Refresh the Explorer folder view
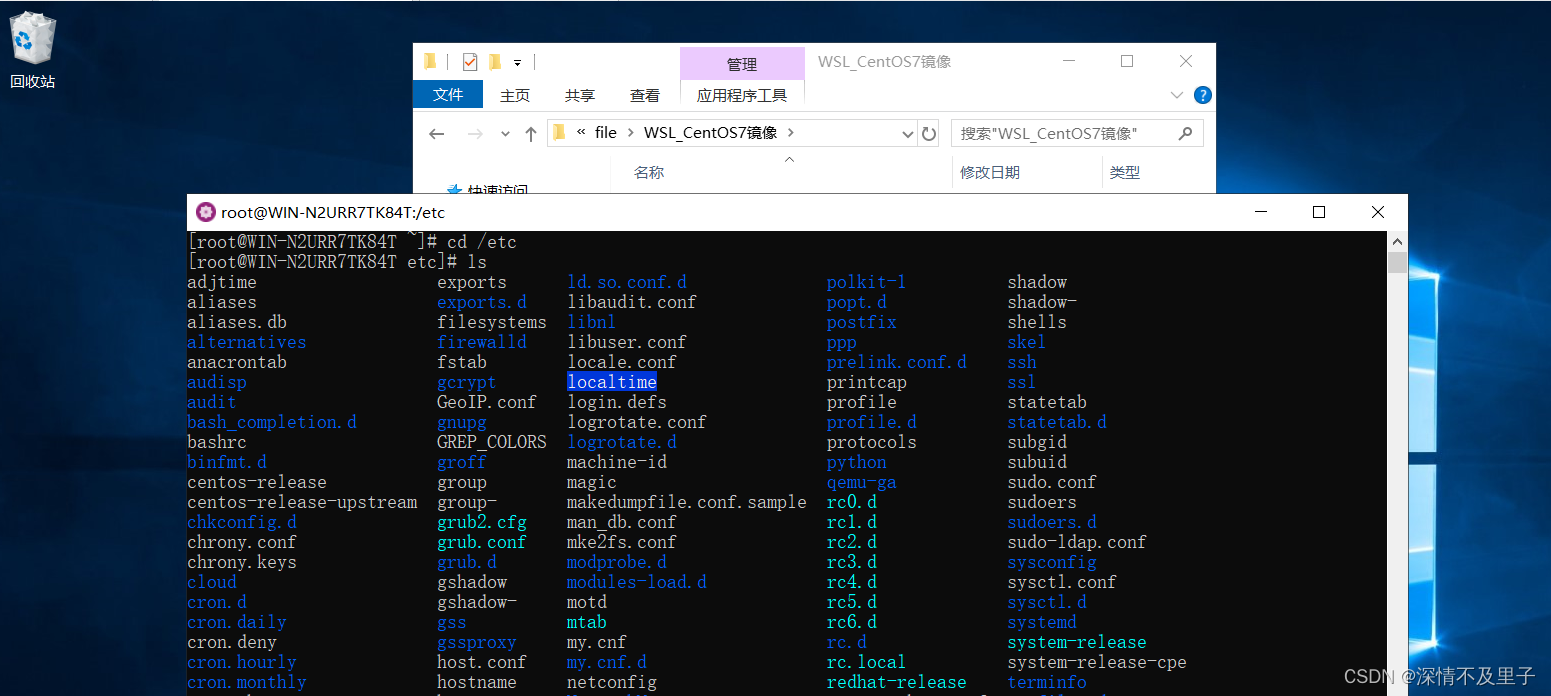Viewport: 1551px width, 696px height. [929, 133]
